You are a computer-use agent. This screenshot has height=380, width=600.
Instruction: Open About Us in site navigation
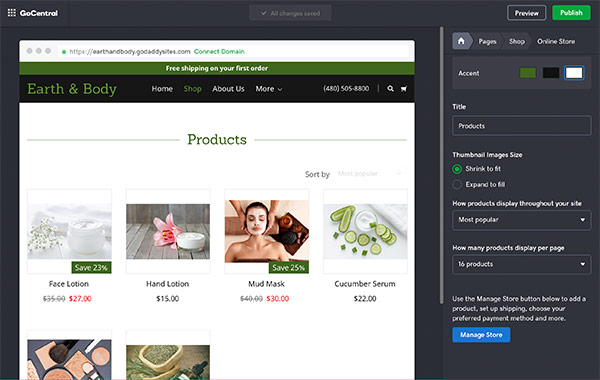228,89
